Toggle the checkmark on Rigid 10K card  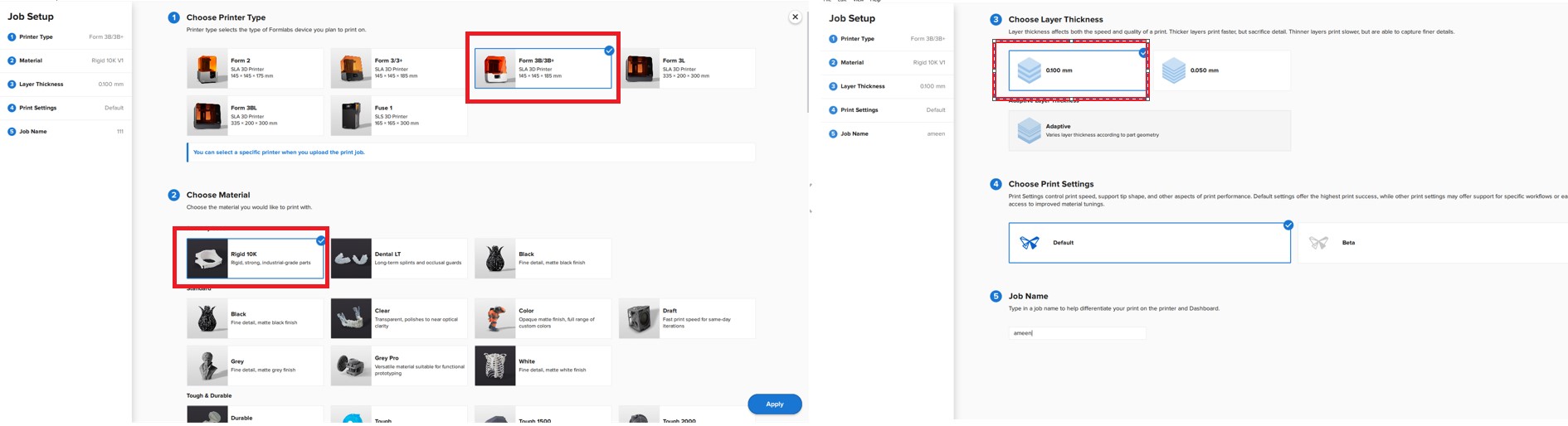320,240
